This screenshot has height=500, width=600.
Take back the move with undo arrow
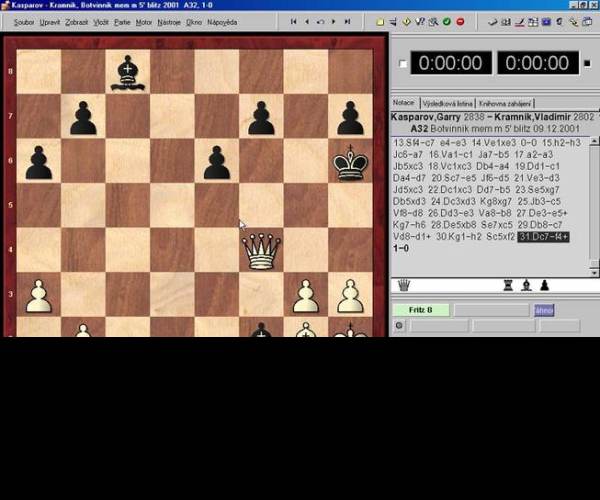[320, 22]
